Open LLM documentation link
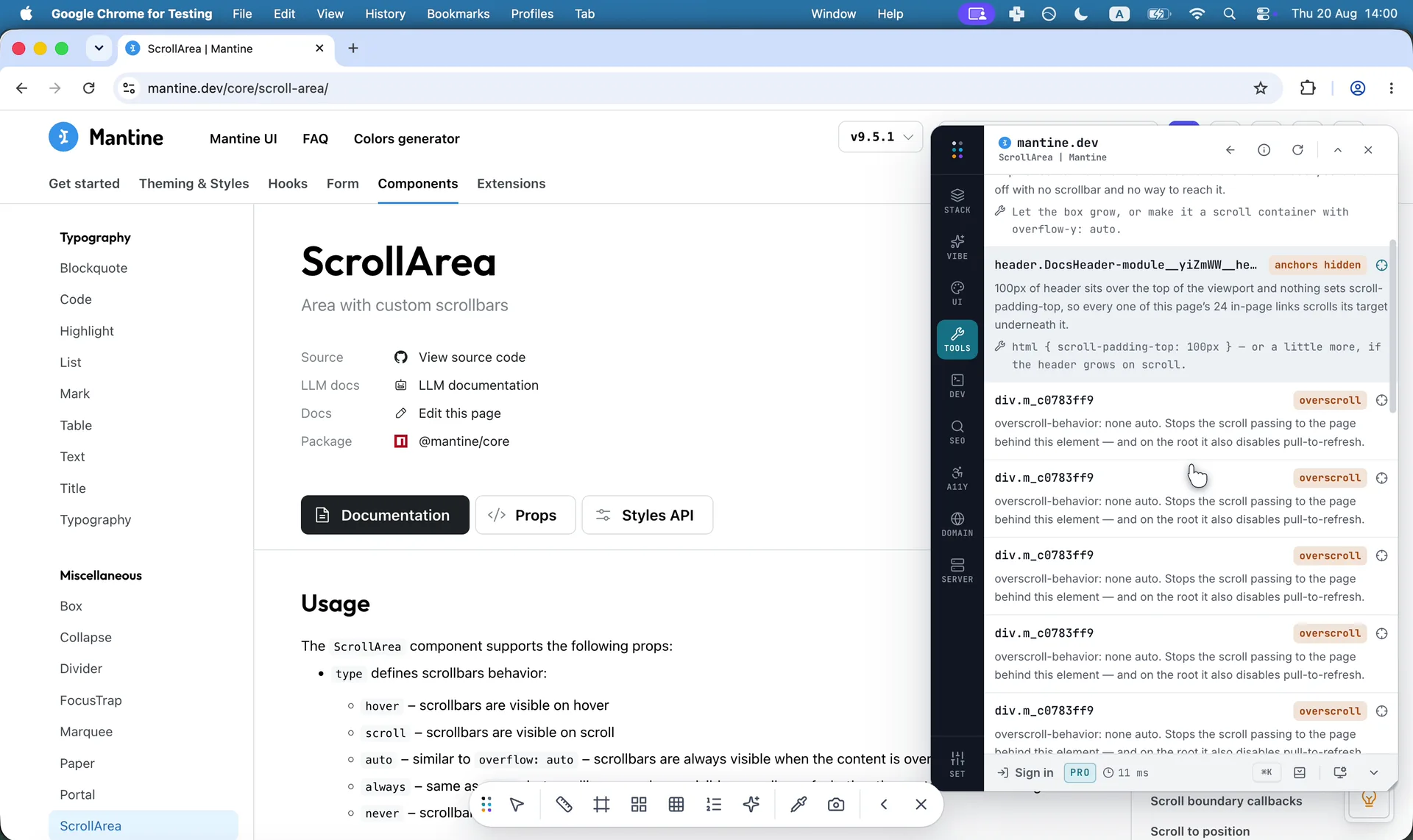 tap(478, 385)
